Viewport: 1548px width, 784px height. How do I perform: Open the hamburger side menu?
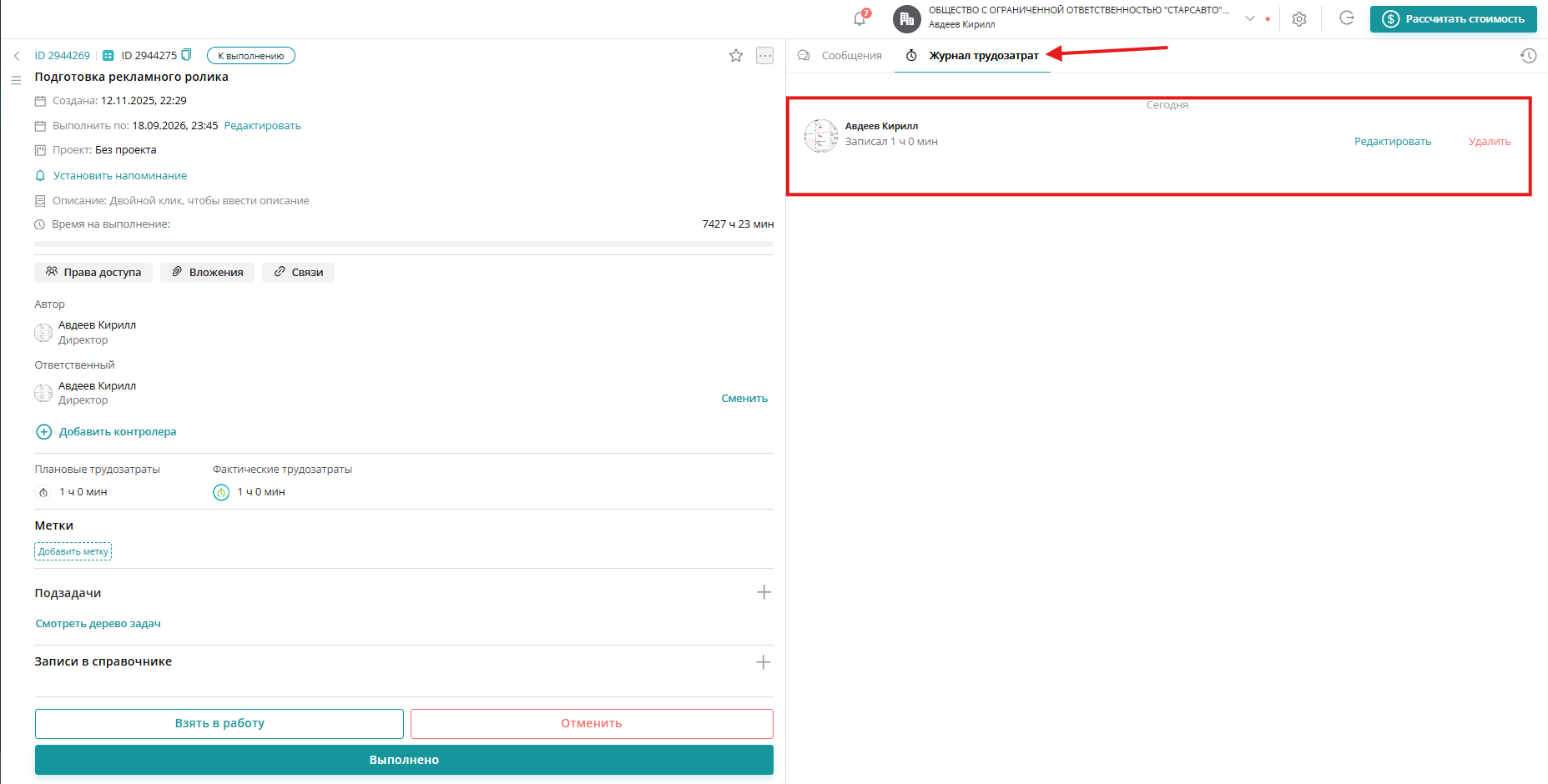pyautogui.click(x=16, y=81)
